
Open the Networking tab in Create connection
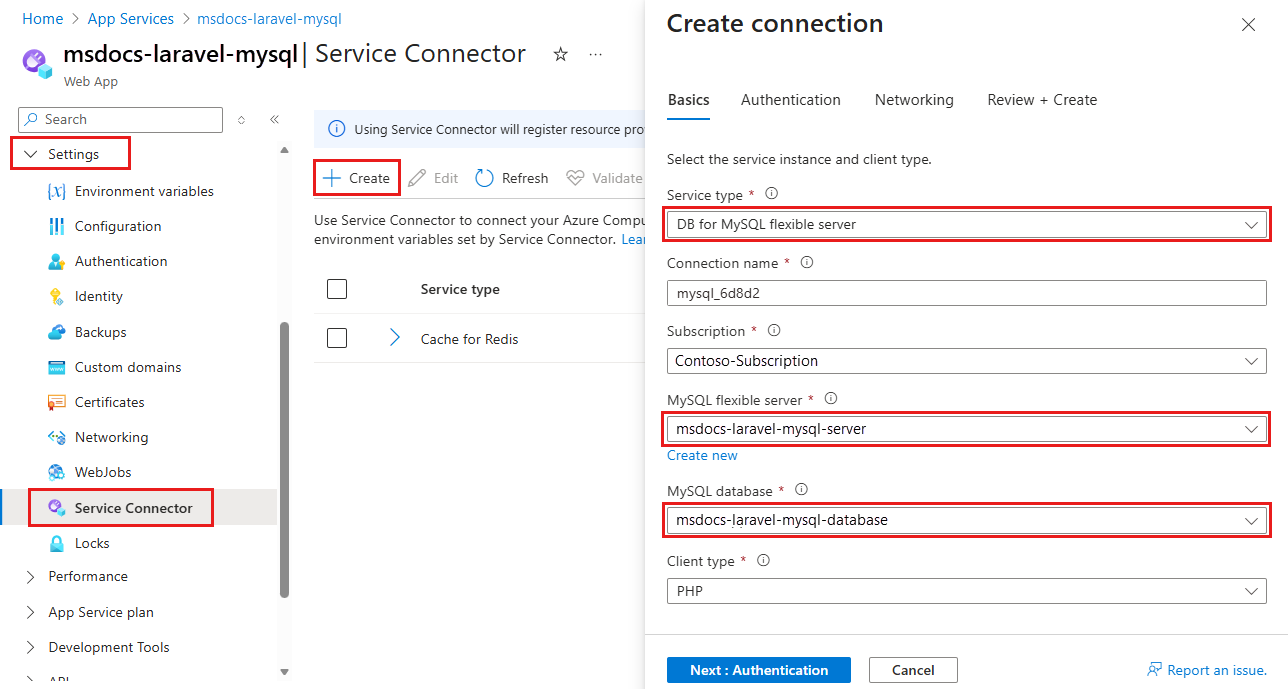pyautogui.click(x=913, y=100)
